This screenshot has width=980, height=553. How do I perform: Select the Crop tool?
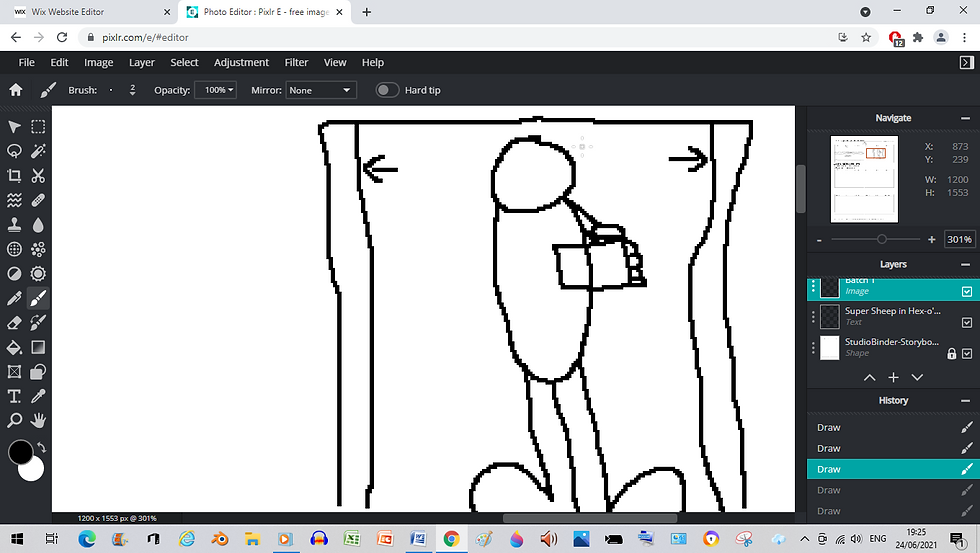pos(14,176)
